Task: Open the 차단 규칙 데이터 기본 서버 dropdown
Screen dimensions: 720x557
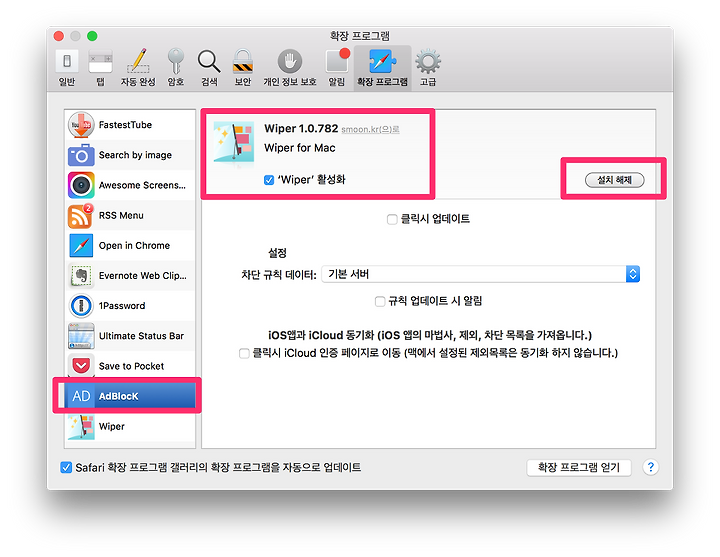Action: point(480,274)
